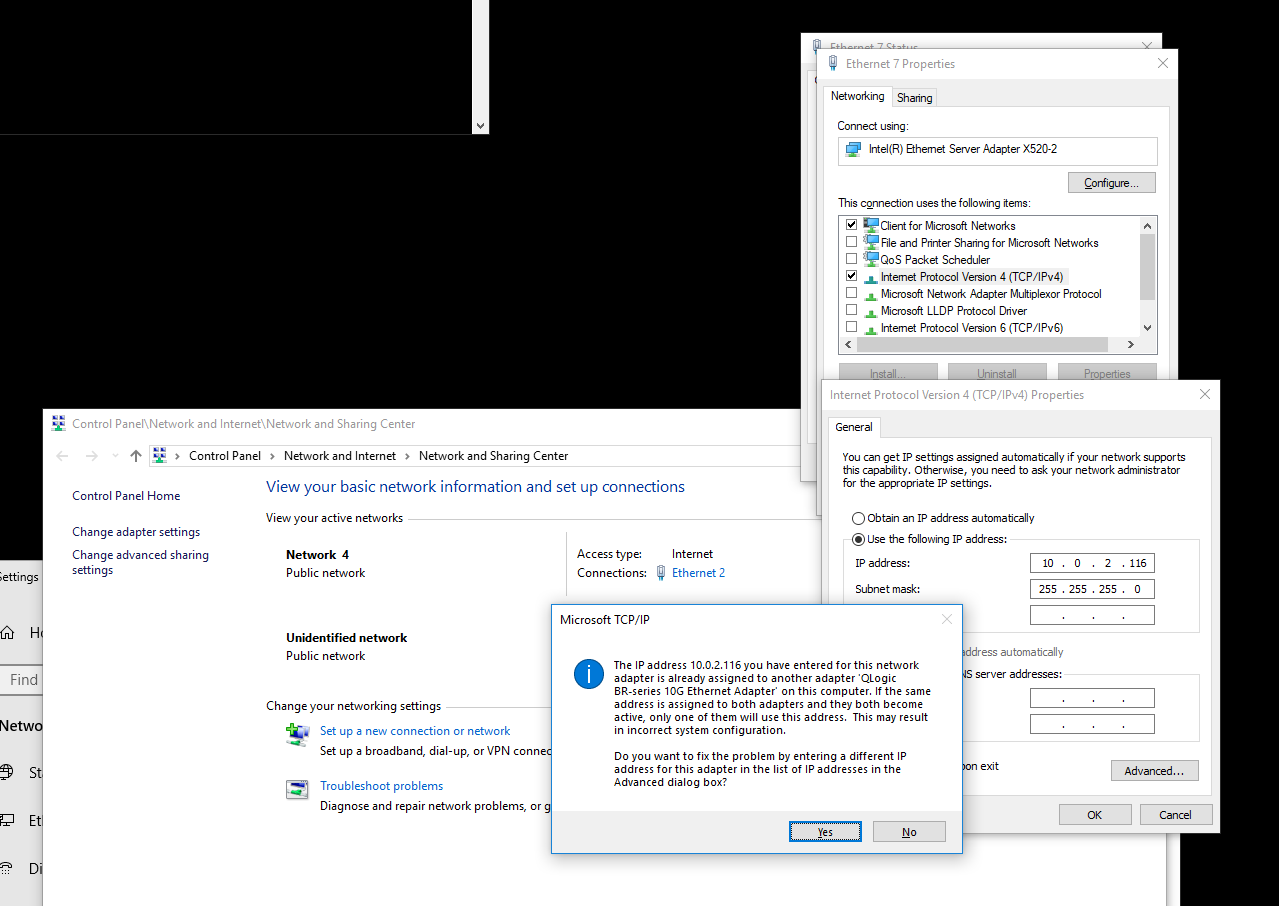Viewport: 1279px width, 906px height.
Task: Click Cancel in IPv4 Properties
Action: [1176, 815]
